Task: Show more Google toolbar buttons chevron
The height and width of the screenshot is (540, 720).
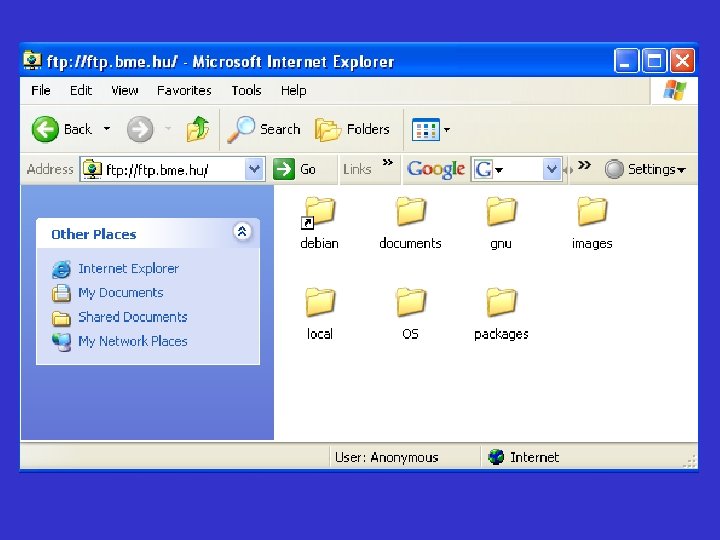Action: [x=584, y=165]
